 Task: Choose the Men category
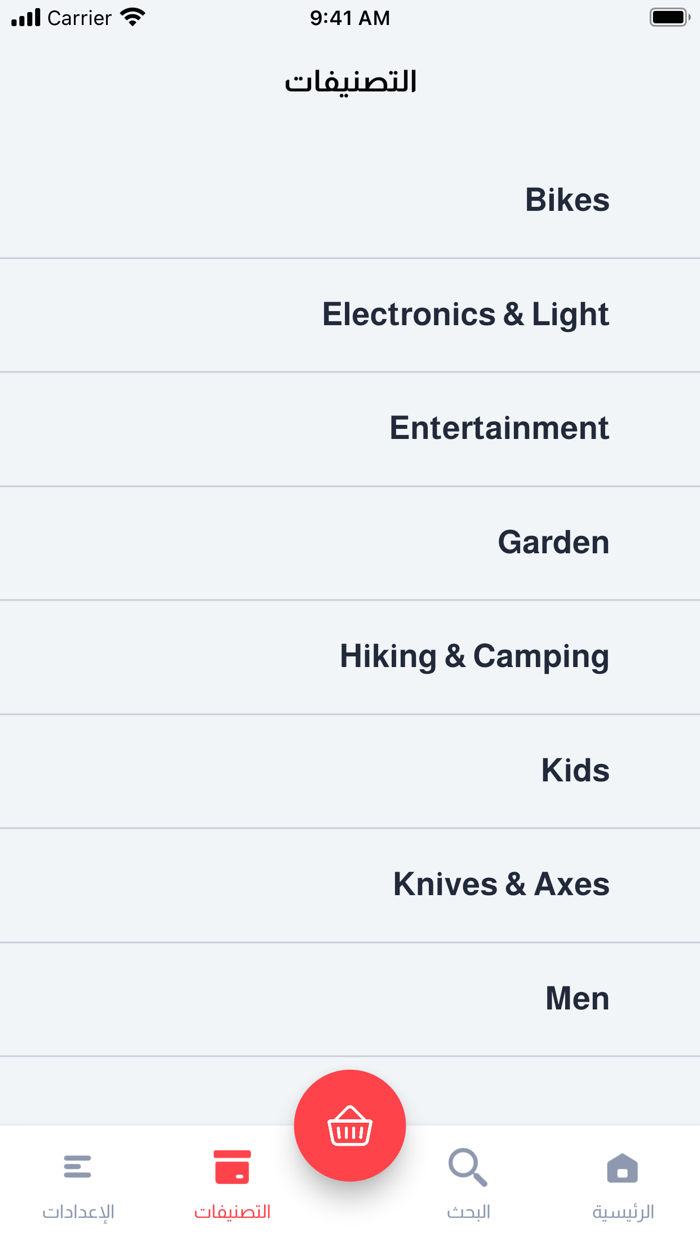[577, 998]
